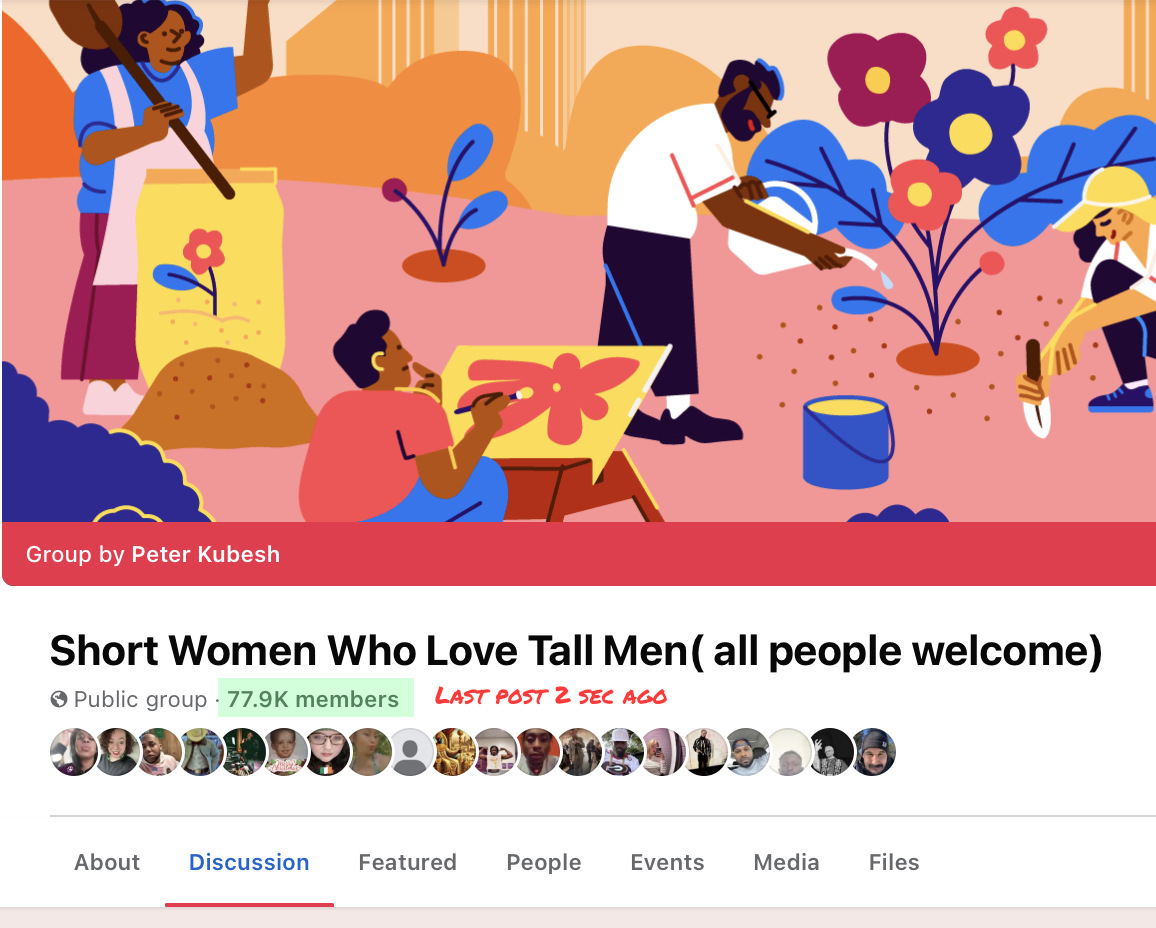1156x928 pixels.
Task: Open the avatar of man in white bucket hat
Action: [621, 752]
